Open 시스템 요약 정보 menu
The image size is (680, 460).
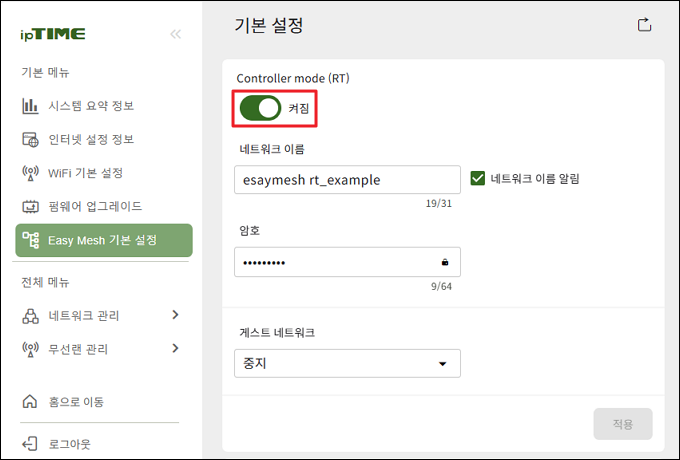[91, 106]
